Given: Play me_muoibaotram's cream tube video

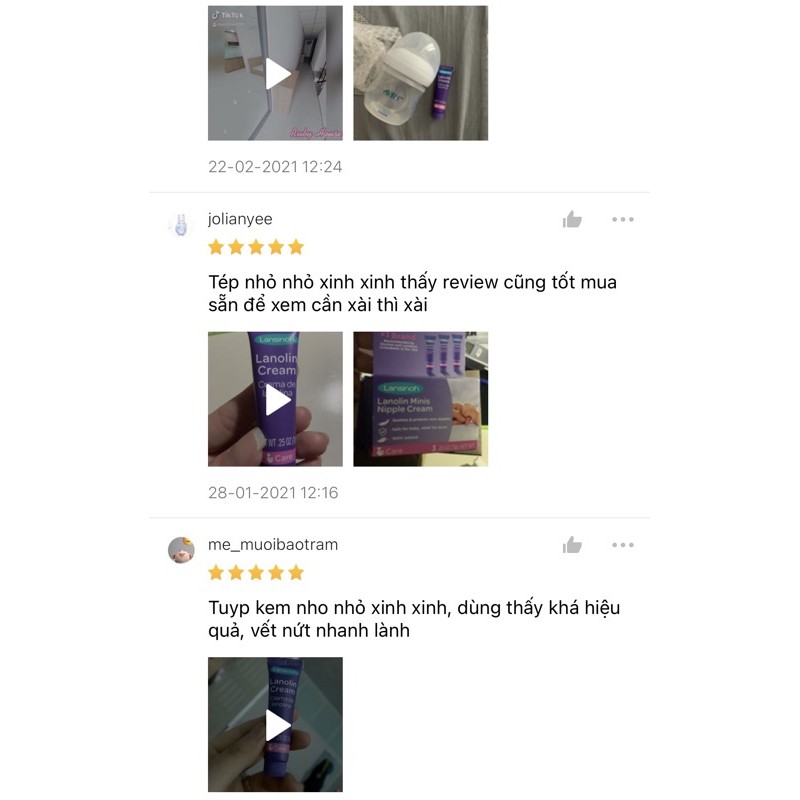Looking at the screenshot, I should click(x=275, y=724).
